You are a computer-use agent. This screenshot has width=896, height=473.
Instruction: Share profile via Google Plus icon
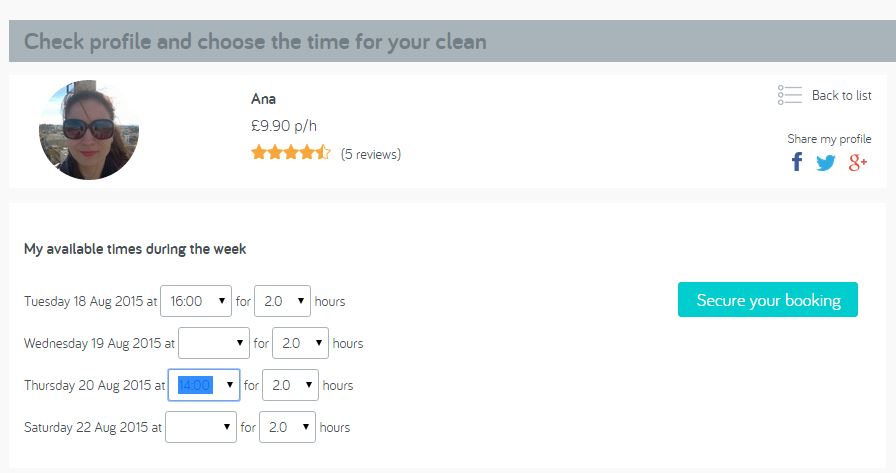point(858,163)
